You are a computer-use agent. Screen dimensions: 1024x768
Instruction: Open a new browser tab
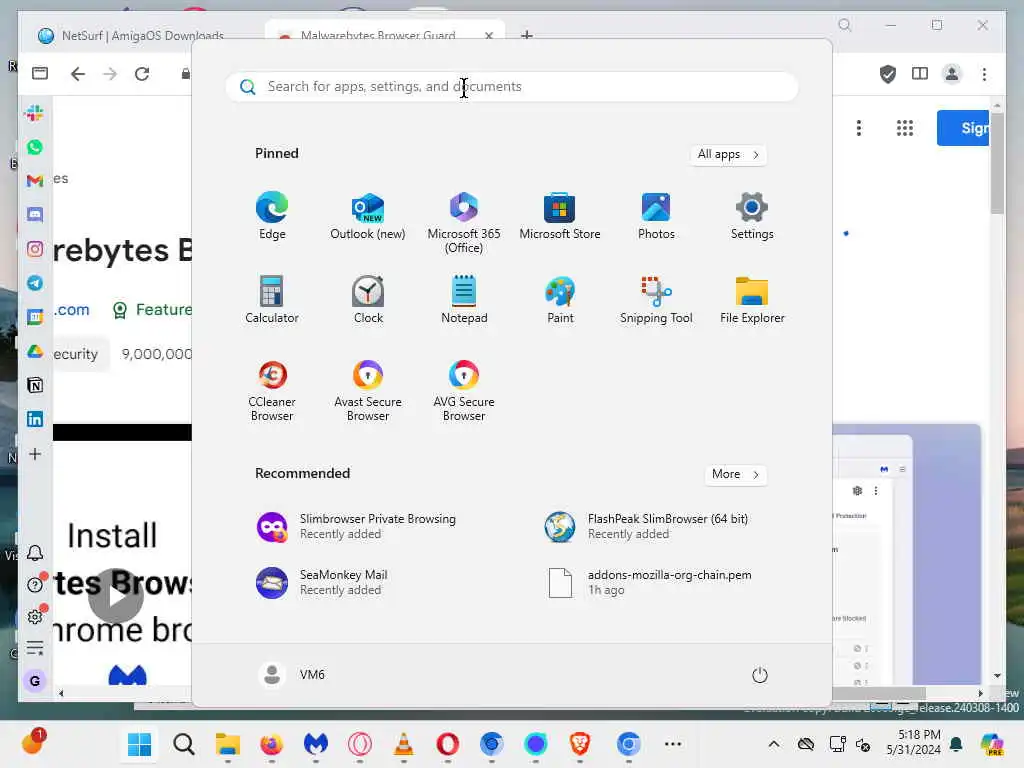(526, 35)
